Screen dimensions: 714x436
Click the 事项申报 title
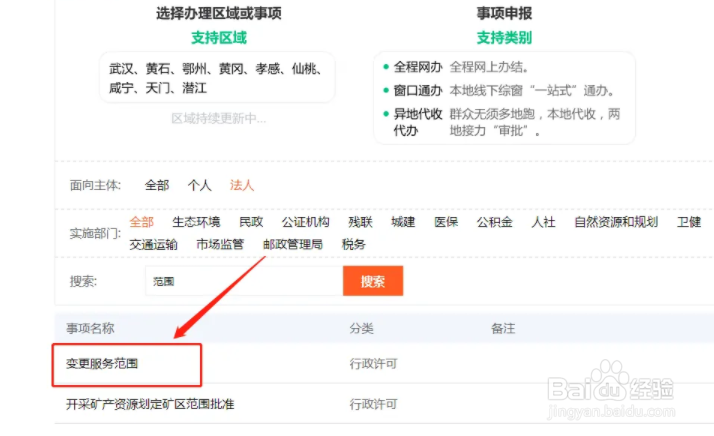[504, 13]
